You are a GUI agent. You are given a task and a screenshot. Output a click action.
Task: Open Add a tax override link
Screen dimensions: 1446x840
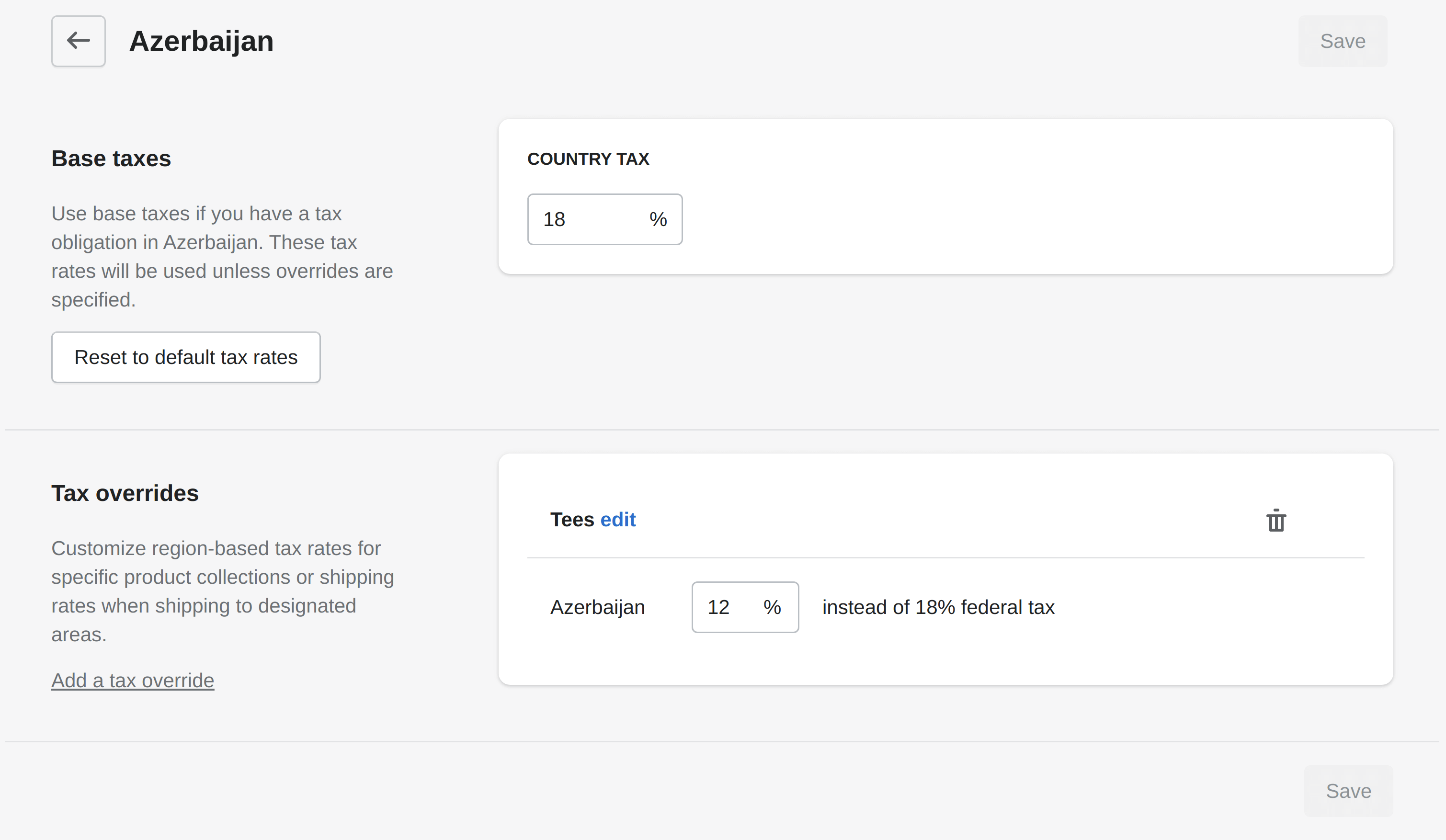coord(133,680)
